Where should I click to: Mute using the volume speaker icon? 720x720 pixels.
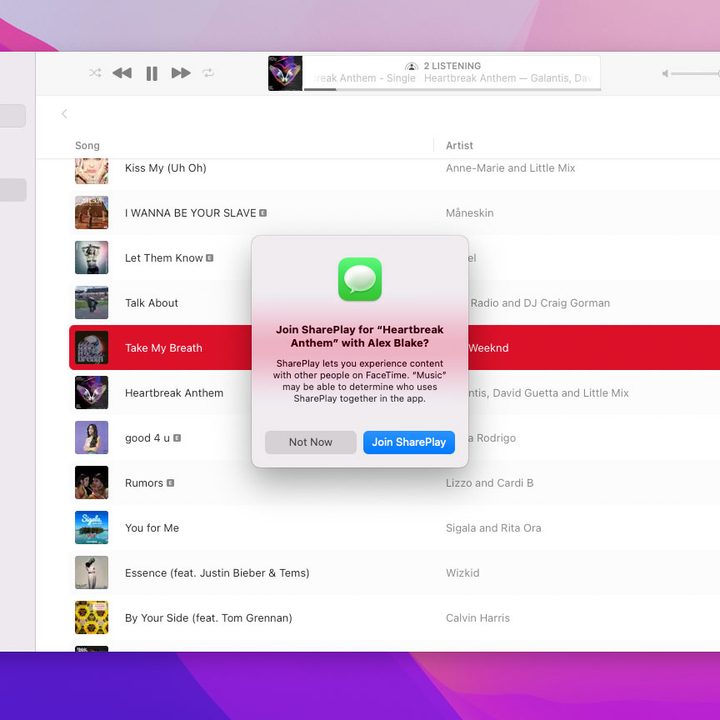click(665, 73)
